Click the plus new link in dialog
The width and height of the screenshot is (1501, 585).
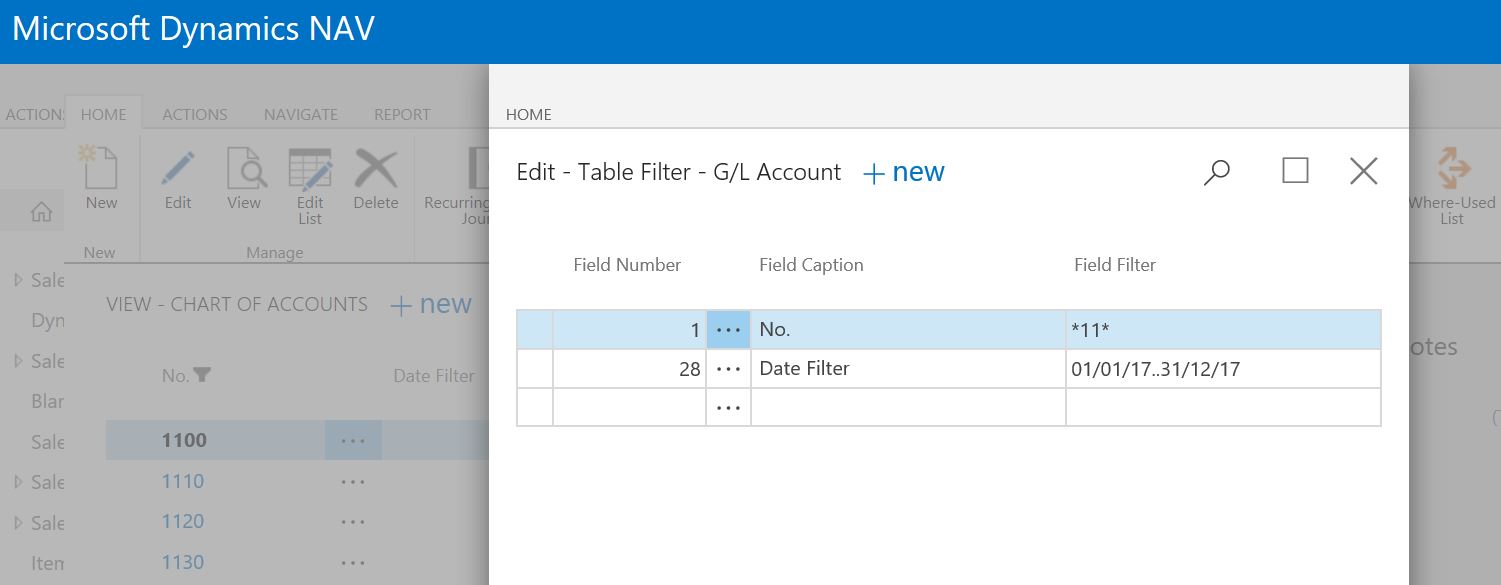[903, 172]
